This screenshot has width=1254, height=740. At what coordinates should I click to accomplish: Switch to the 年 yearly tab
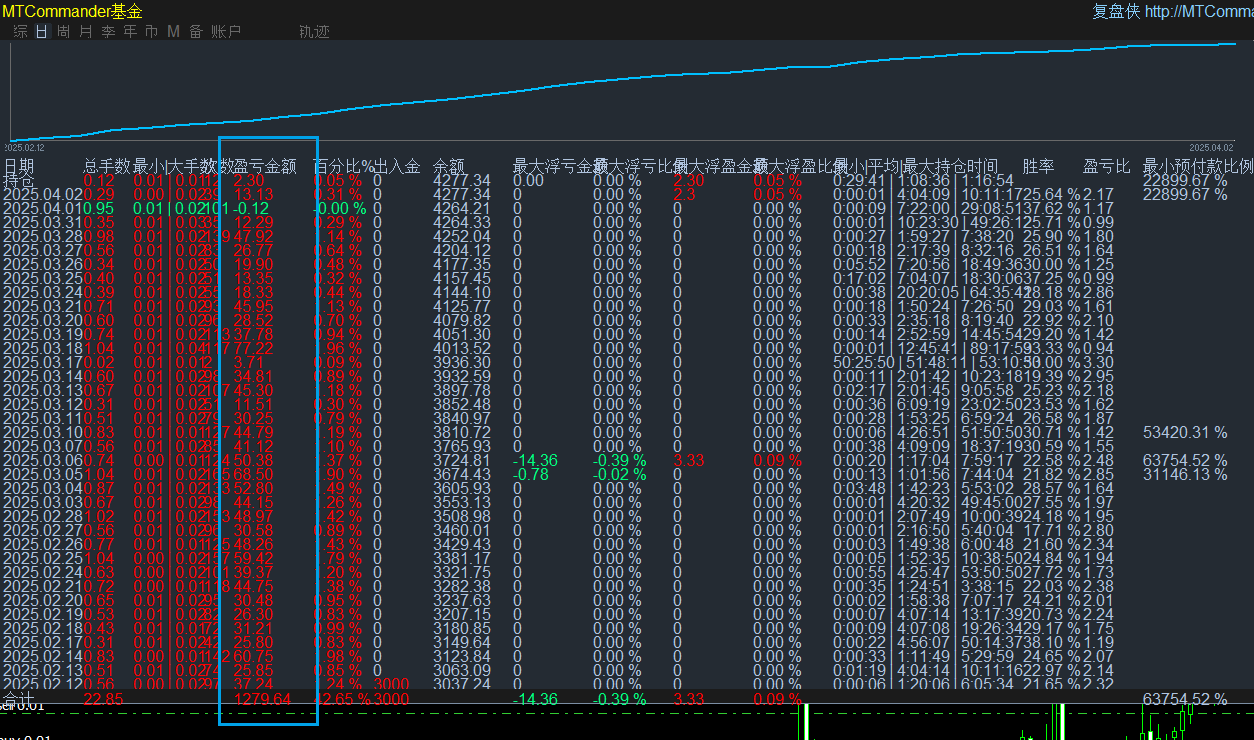pyautogui.click(x=130, y=31)
